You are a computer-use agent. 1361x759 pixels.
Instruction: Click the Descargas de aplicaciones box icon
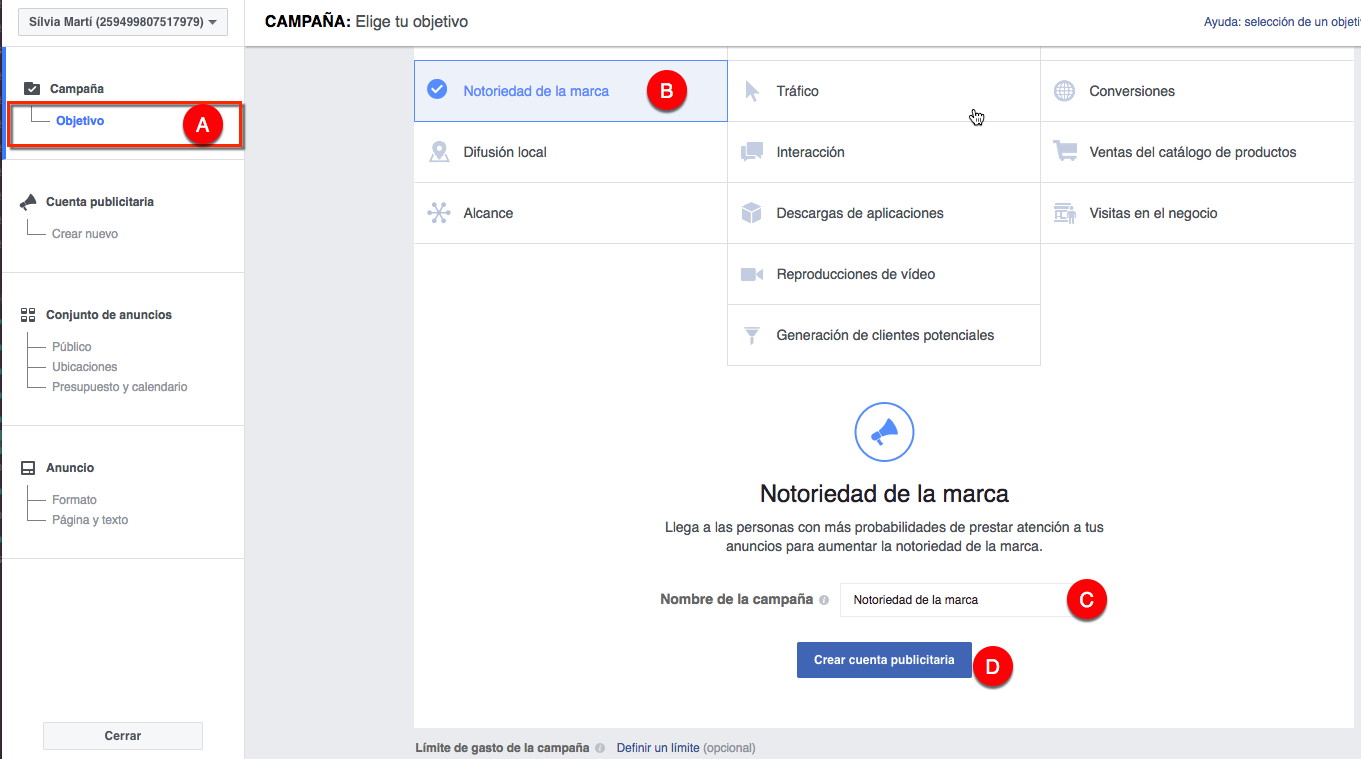pyautogui.click(x=751, y=212)
